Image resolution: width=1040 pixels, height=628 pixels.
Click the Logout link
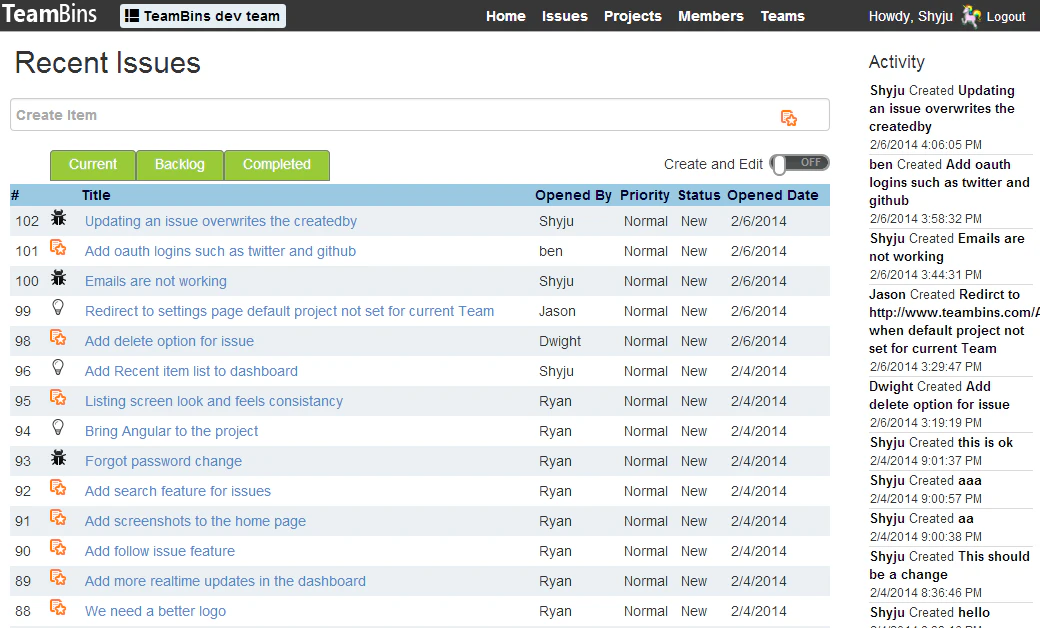tap(1006, 17)
